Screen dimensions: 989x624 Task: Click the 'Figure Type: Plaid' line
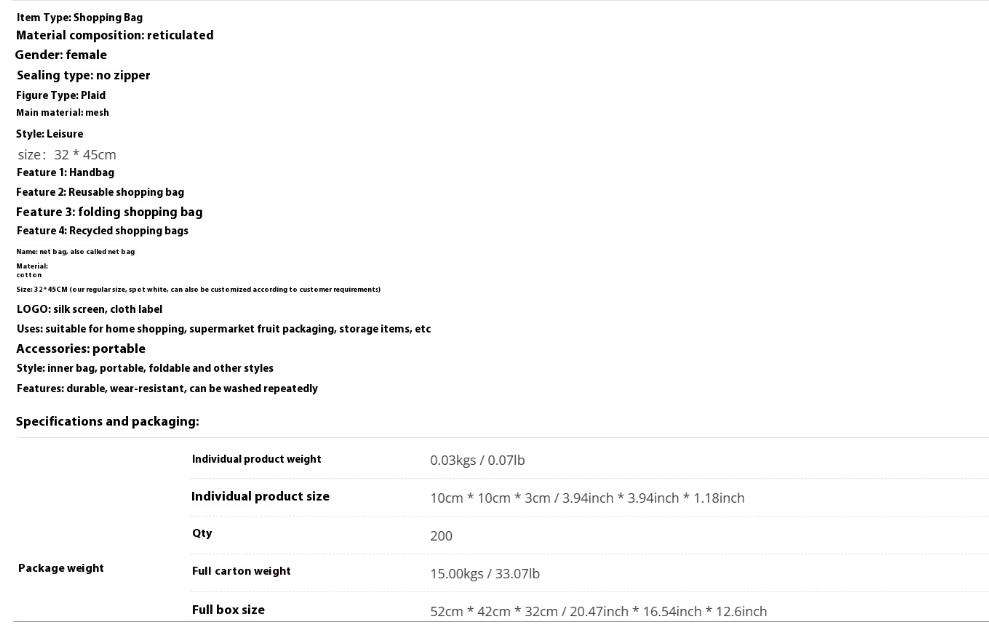pos(61,95)
